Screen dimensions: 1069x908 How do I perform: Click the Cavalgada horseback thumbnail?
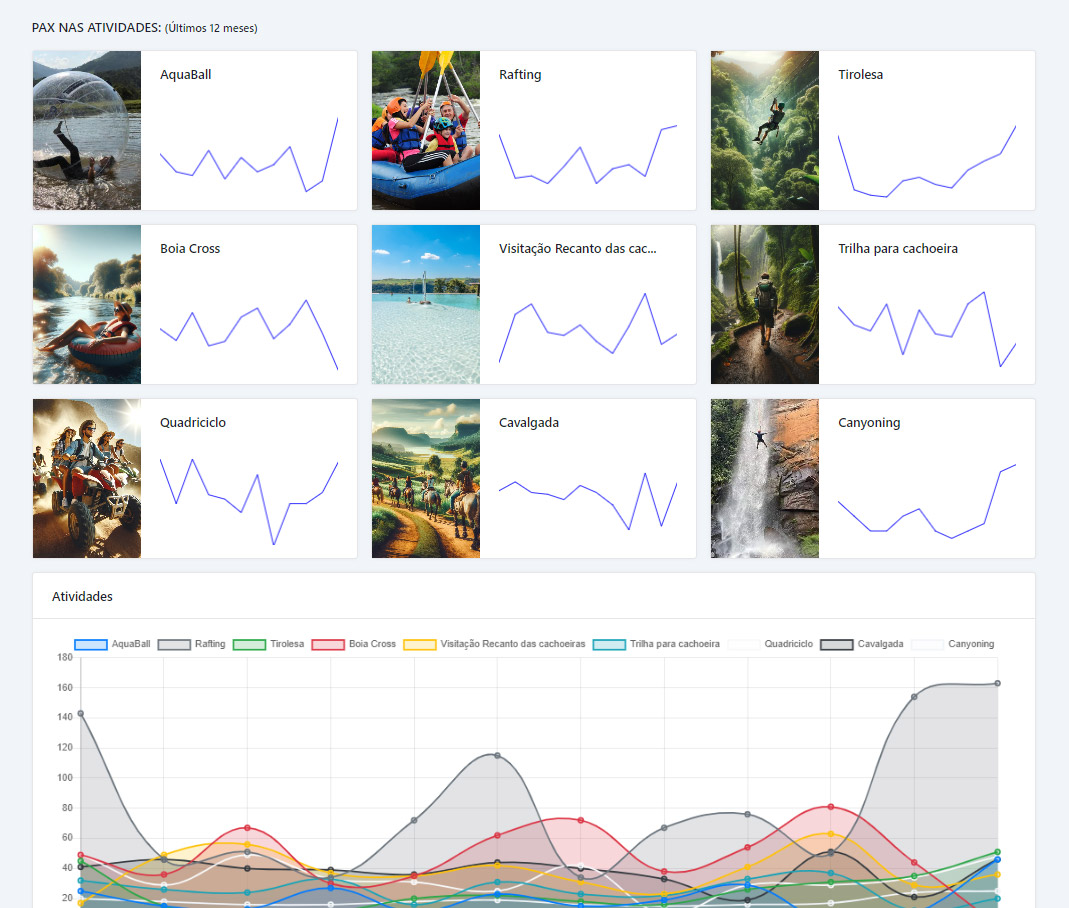425,478
